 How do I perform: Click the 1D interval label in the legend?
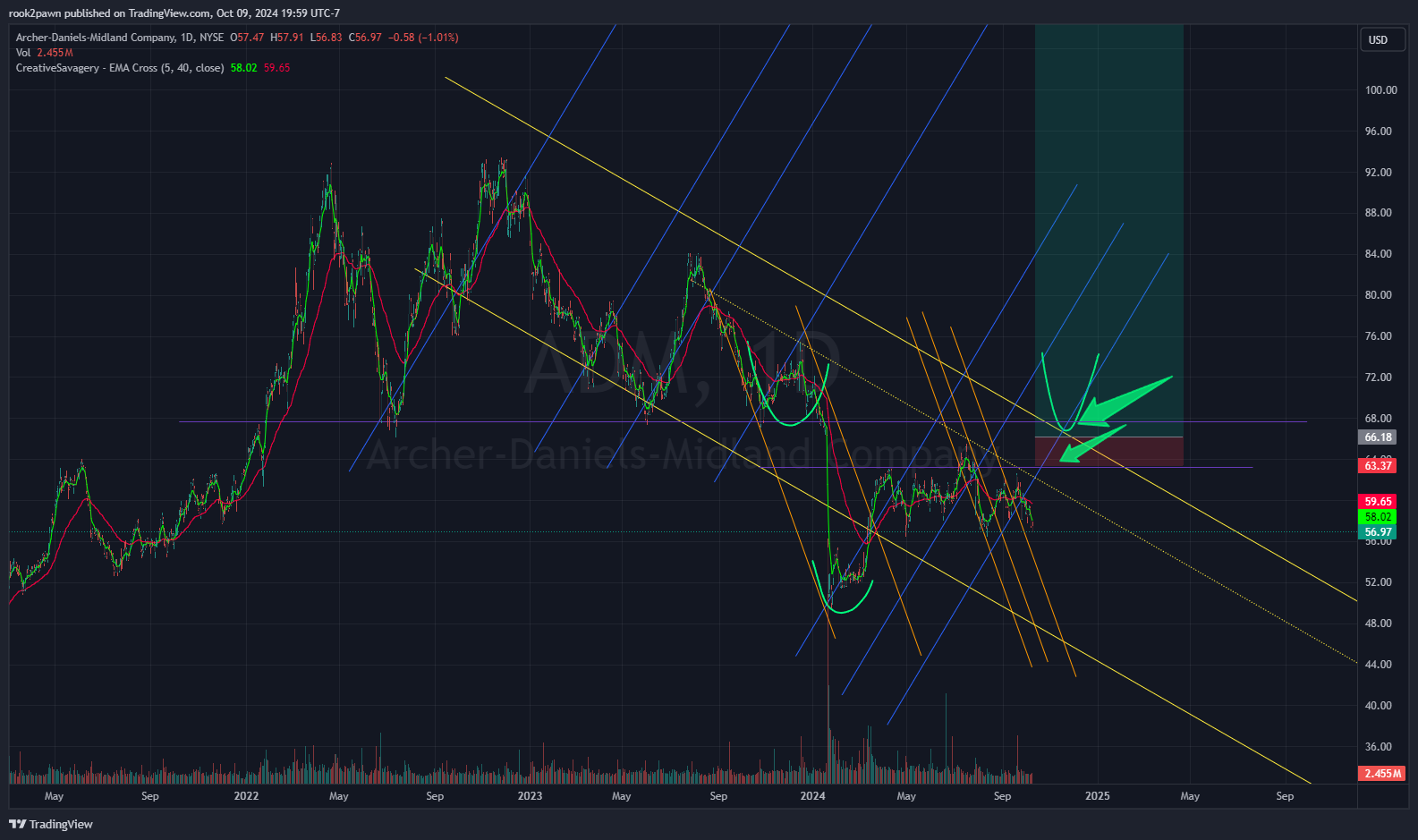tap(187, 38)
